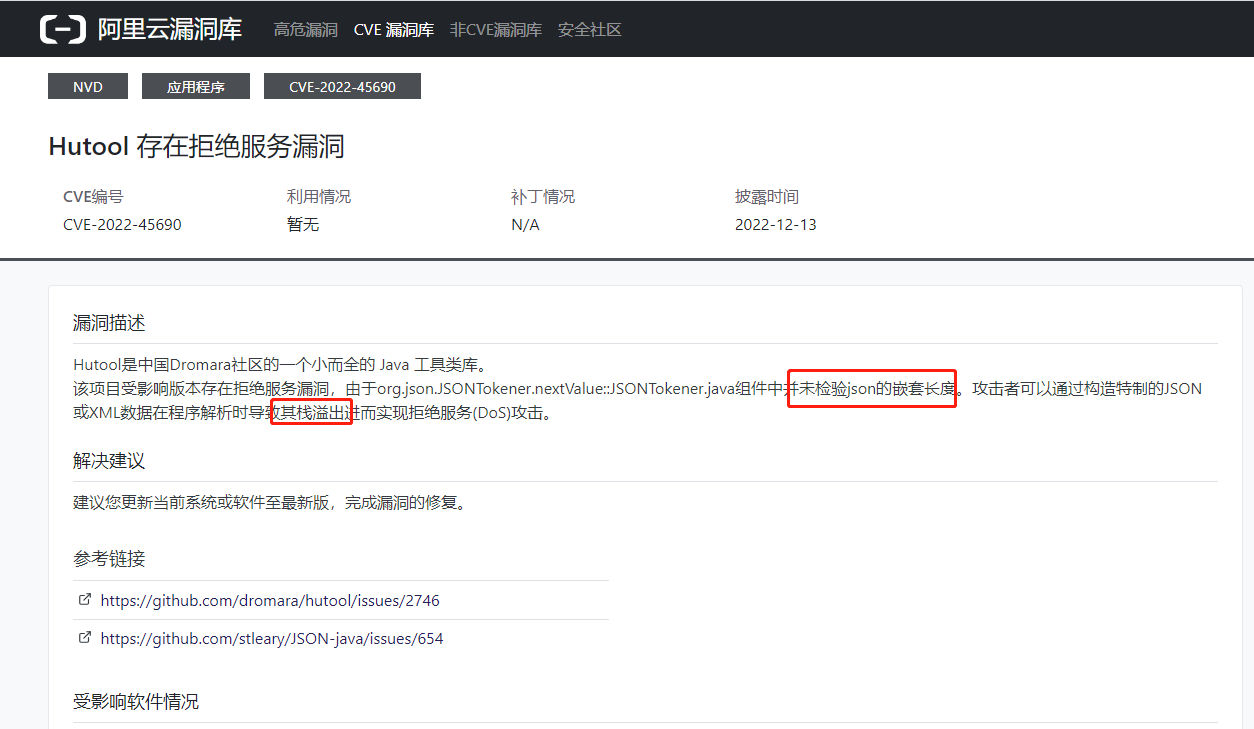The height and width of the screenshot is (729, 1254).
Task: Select the 受影响软件情况 section heading
Action: (136, 702)
